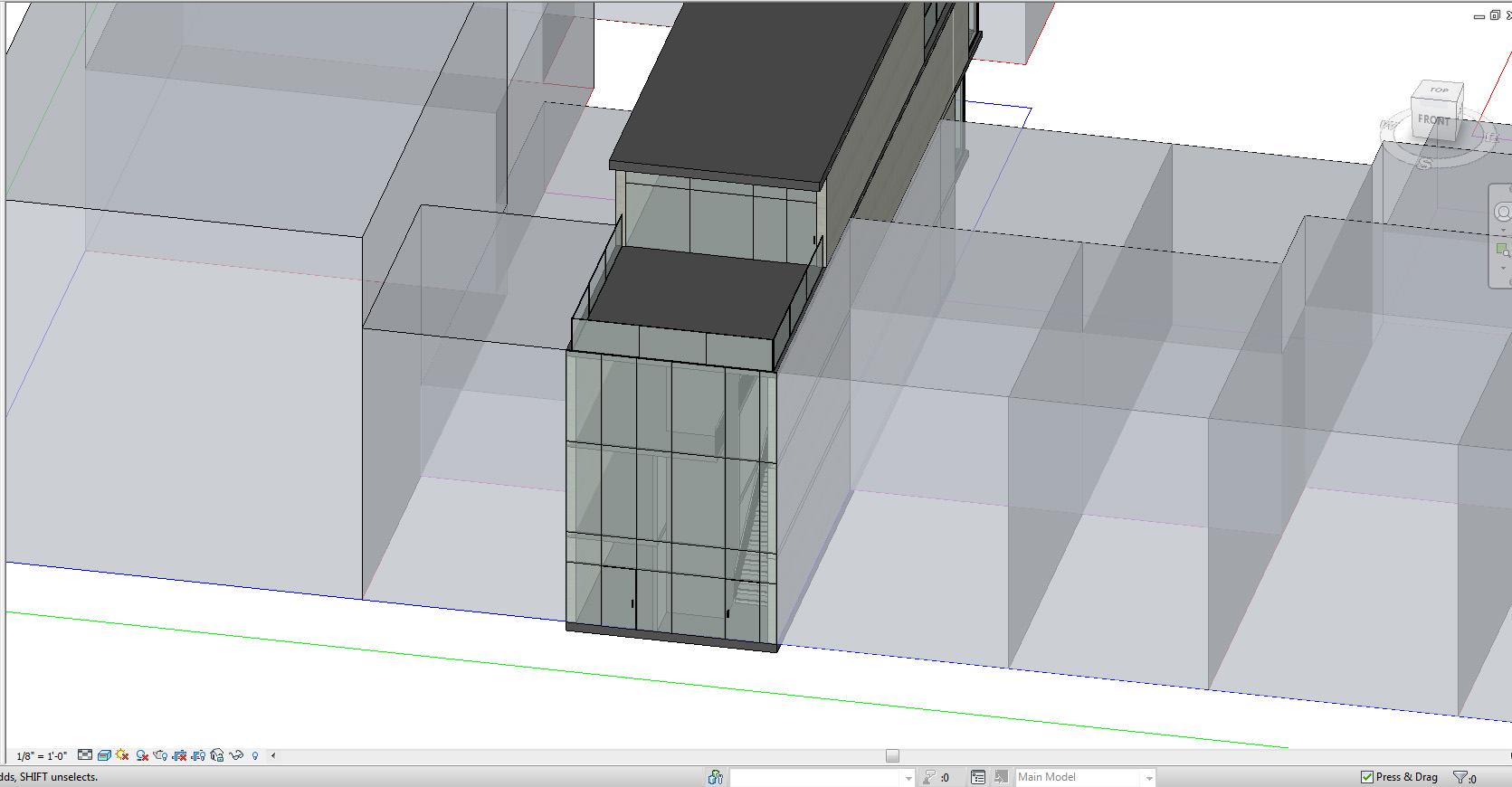
Task: Open the 1/8" = 1'-0" view scale
Action: (42, 756)
